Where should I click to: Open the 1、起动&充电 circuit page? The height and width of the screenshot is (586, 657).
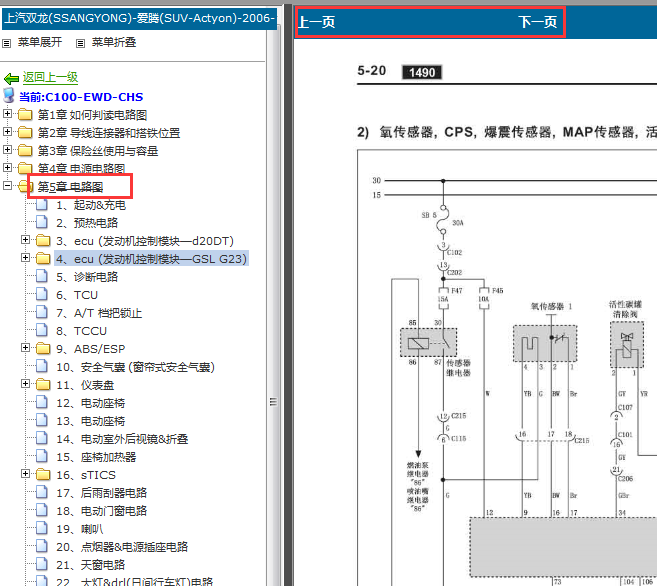pyautogui.click(x=90, y=205)
